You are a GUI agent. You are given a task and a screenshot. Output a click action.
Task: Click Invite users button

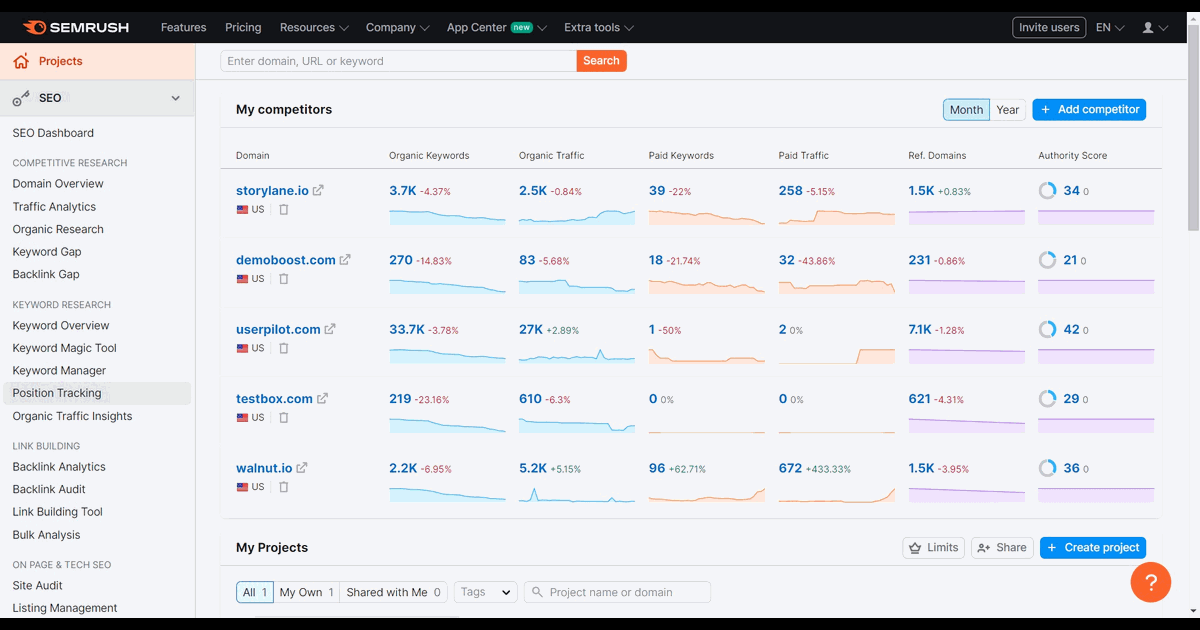(x=1049, y=28)
